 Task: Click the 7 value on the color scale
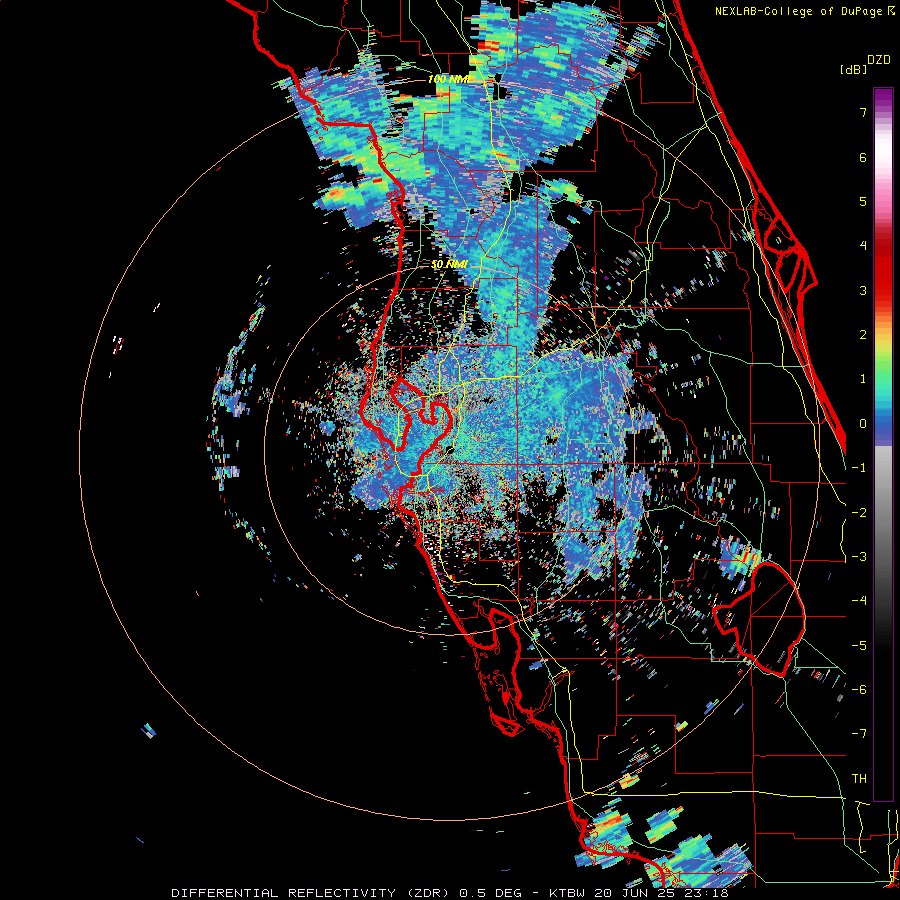863,112
